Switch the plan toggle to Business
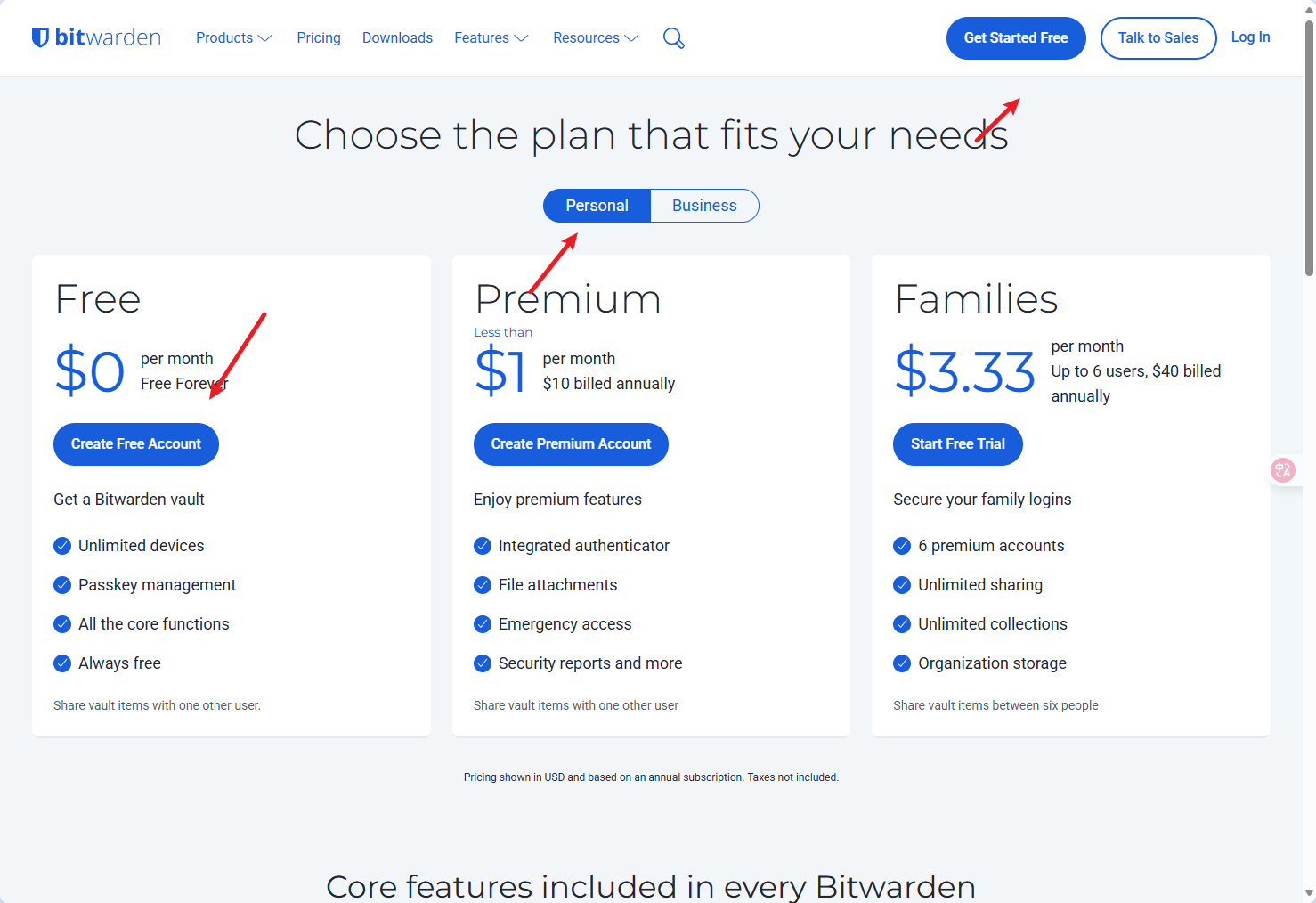This screenshot has width=1316, height=903. (704, 206)
